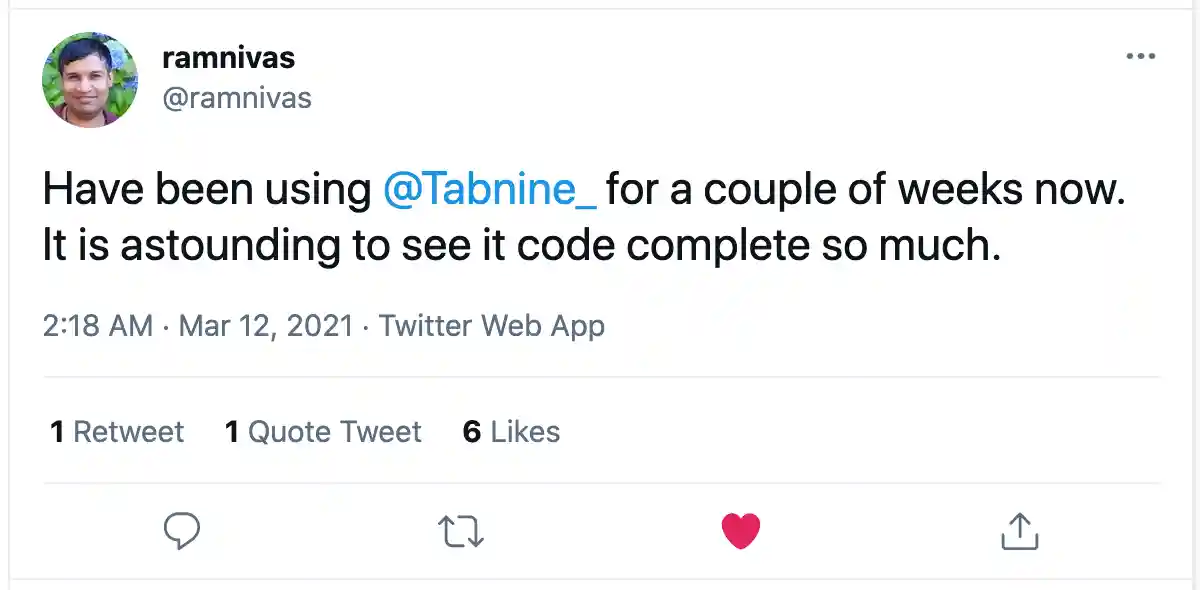Image resolution: width=1200 pixels, height=590 pixels.
Task: Click the @ramnivas handle
Action: point(238,97)
